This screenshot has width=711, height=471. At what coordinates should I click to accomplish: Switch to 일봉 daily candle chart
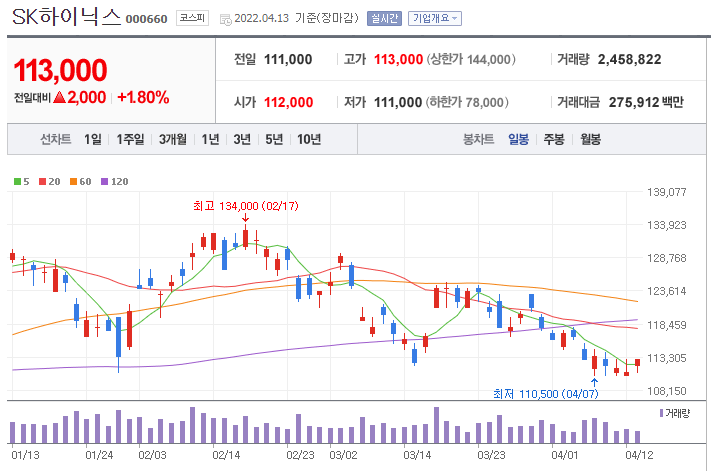click(518, 139)
